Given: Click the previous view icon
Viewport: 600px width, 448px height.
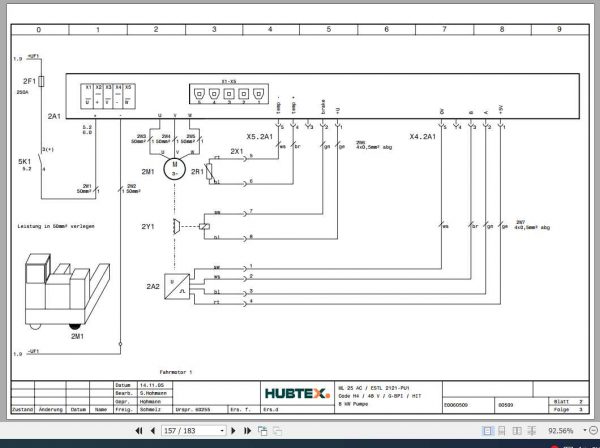Looking at the screenshot, I should (x=262, y=431).
